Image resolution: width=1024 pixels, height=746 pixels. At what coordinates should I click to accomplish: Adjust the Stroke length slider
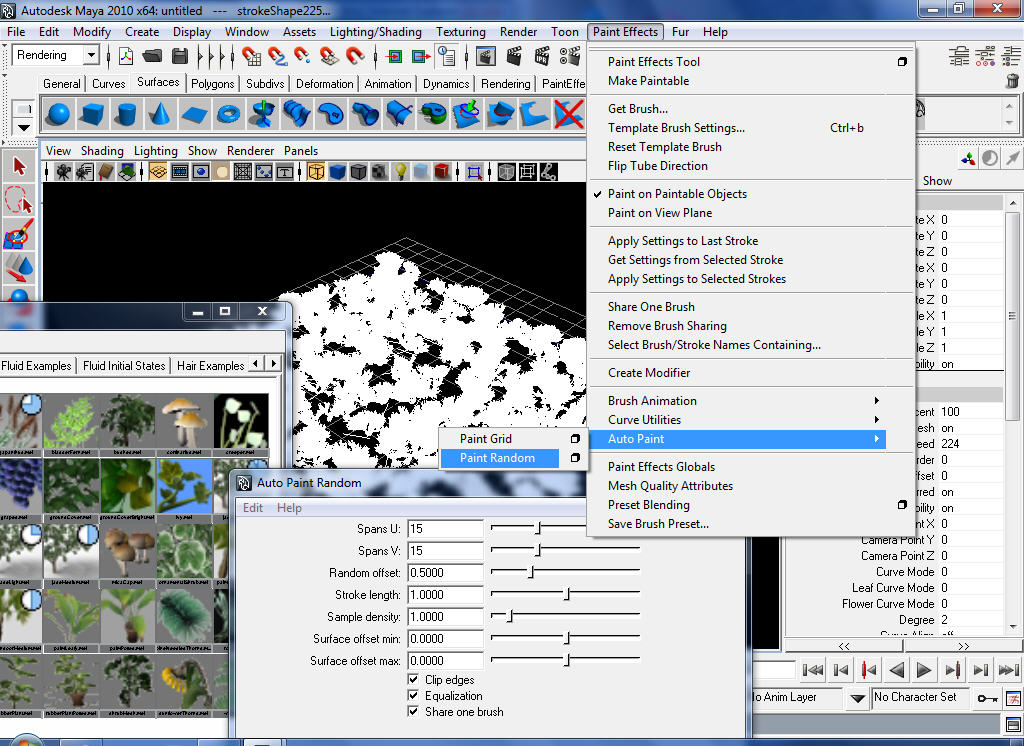[567, 594]
